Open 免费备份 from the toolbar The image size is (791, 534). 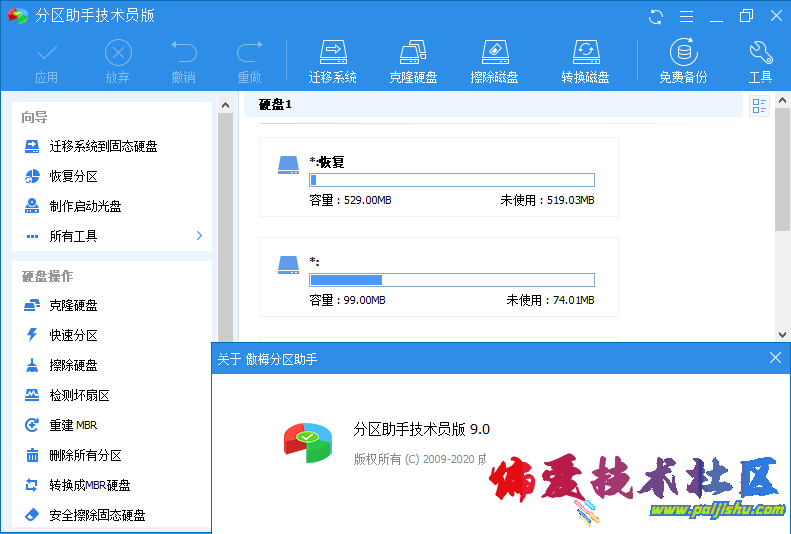683,61
